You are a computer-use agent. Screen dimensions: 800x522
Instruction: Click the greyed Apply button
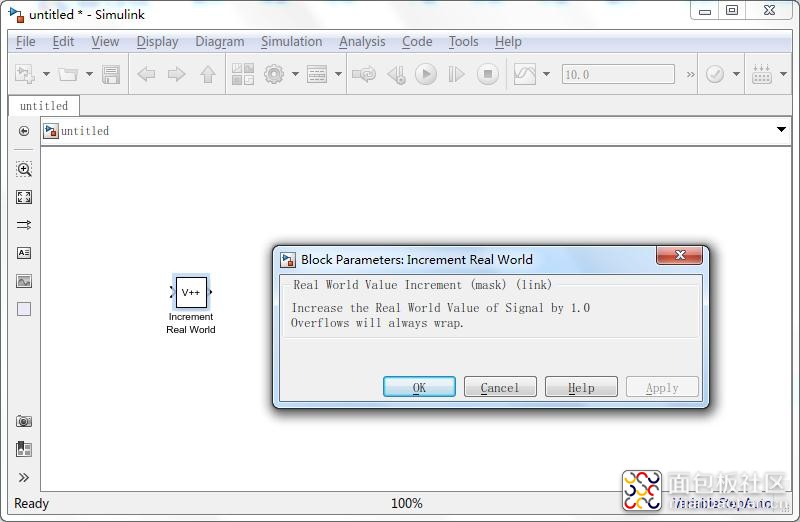click(662, 387)
